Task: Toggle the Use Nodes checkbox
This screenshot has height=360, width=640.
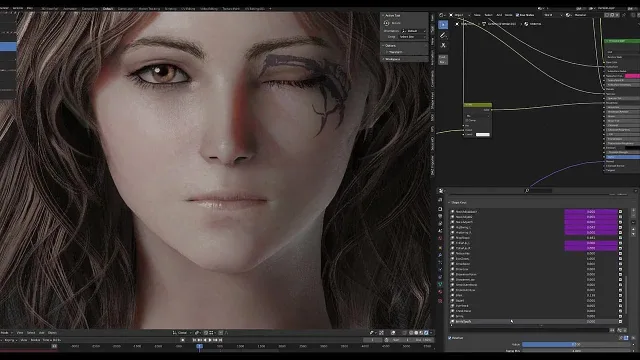Action: click(x=518, y=15)
